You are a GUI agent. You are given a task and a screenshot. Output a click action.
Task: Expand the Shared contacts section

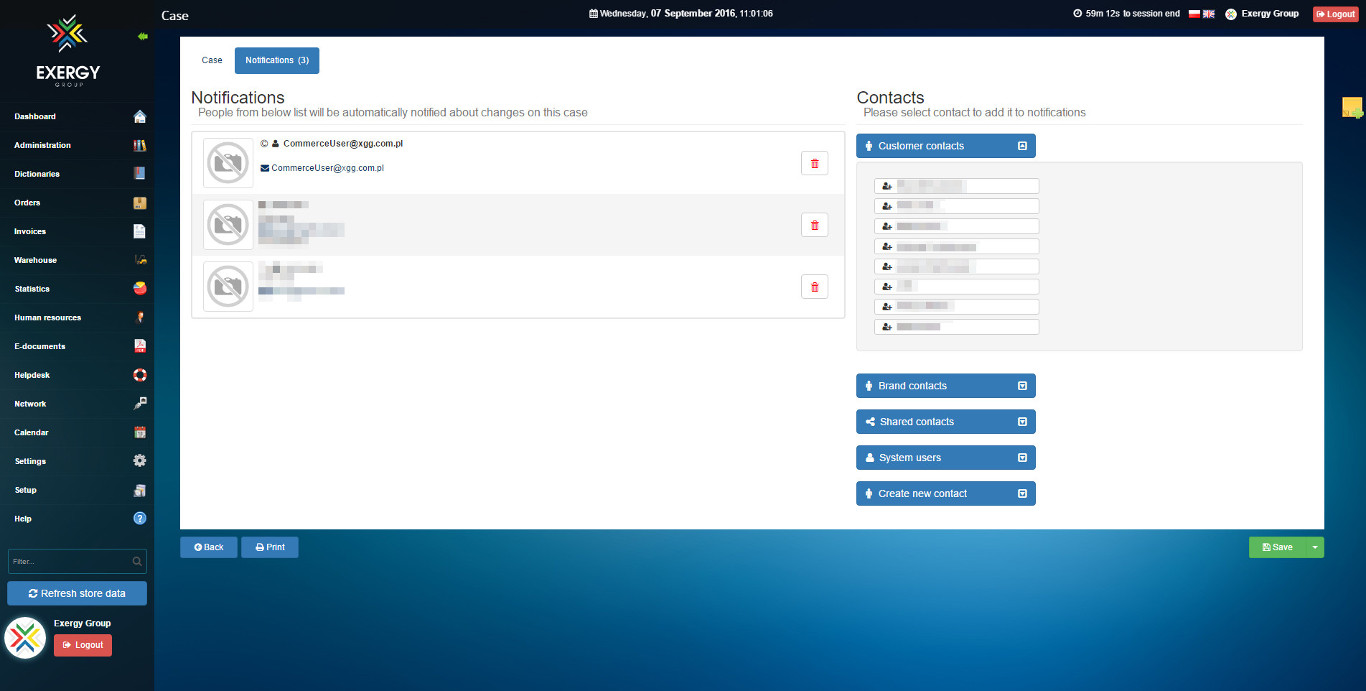pos(946,422)
